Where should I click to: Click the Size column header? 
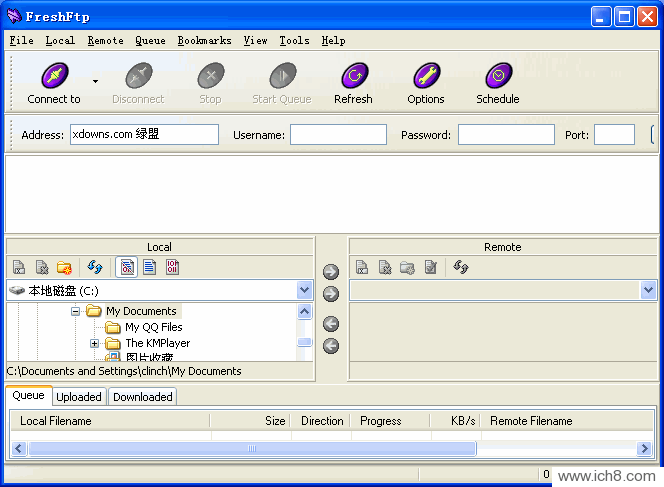coord(250,421)
